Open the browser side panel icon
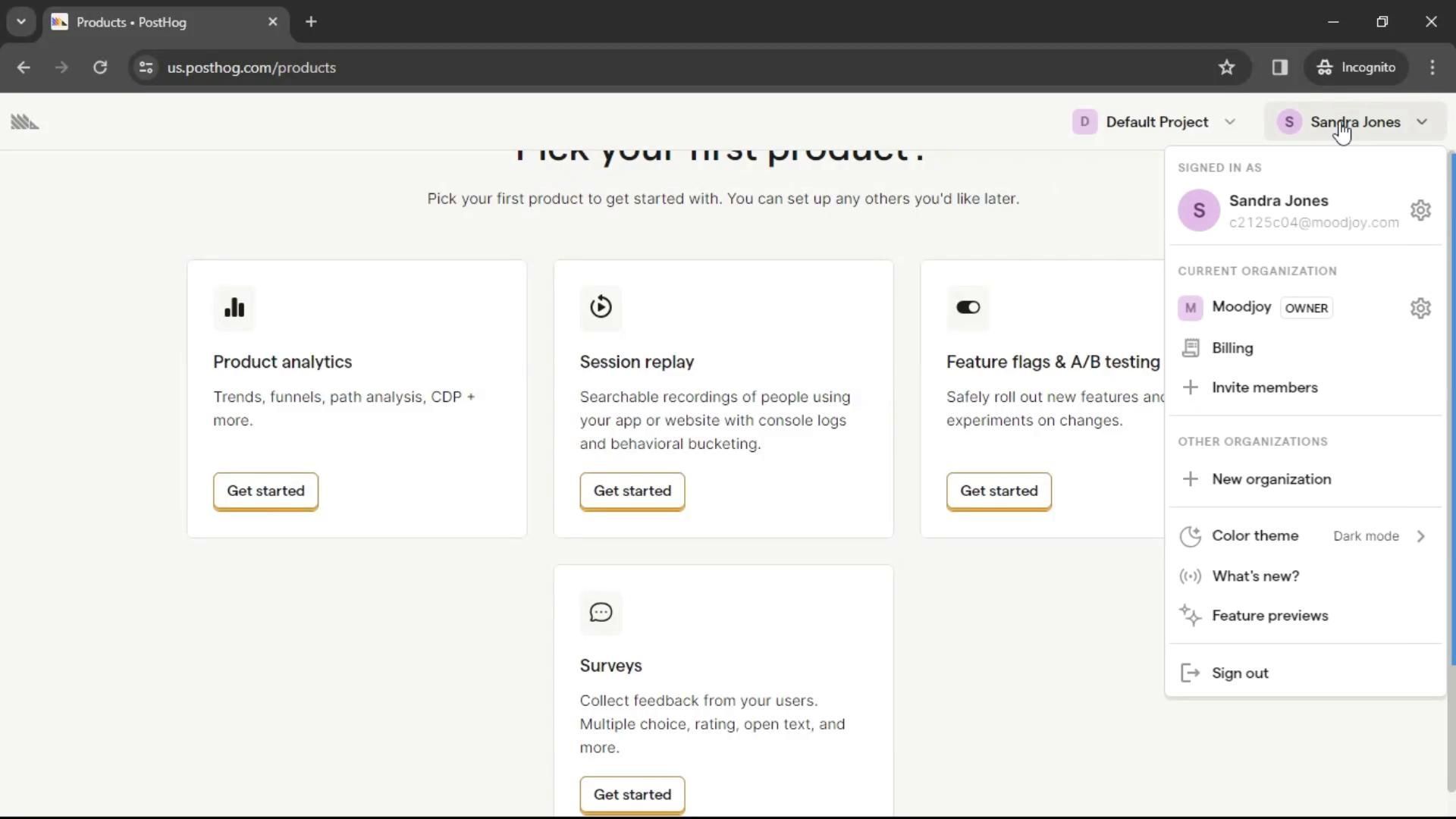 click(x=1280, y=67)
